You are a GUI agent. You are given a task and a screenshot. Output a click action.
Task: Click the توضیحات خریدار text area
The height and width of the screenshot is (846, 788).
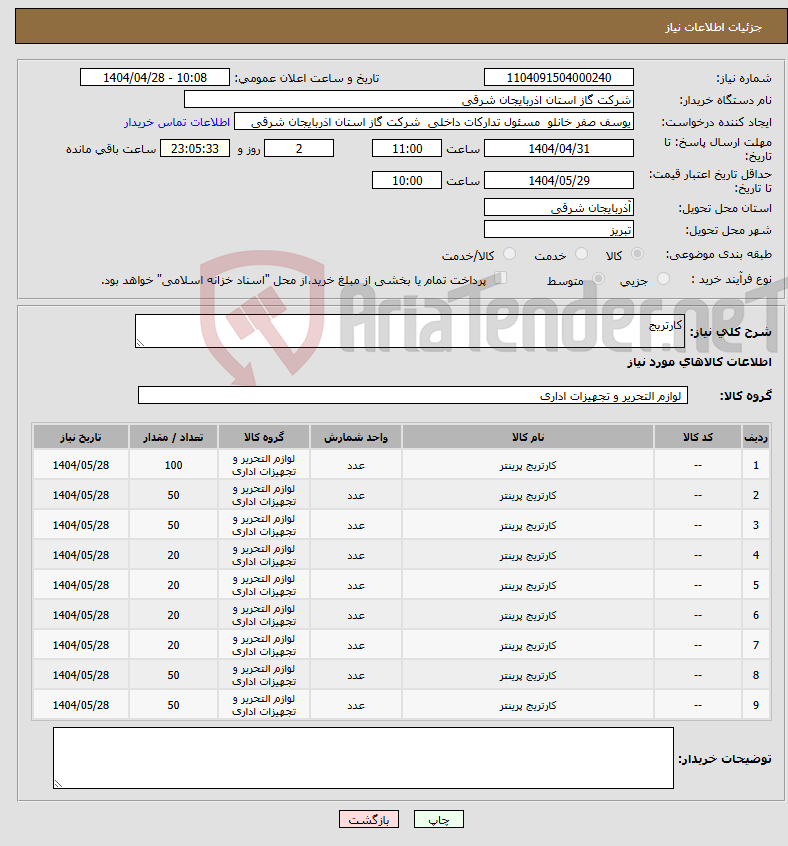click(x=364, y=758)
